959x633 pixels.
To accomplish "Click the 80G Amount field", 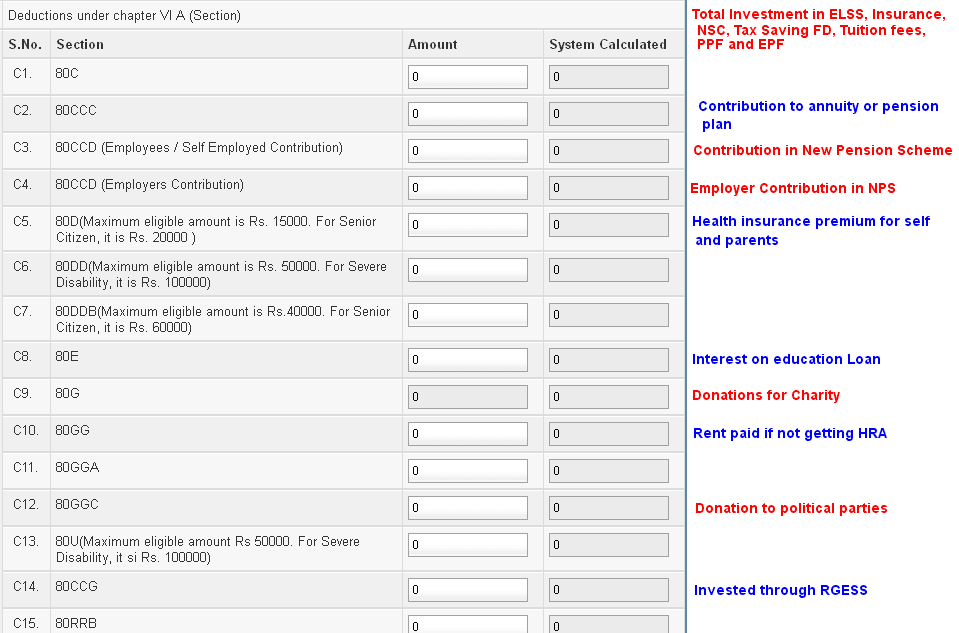I will click(x=468, y=397).
